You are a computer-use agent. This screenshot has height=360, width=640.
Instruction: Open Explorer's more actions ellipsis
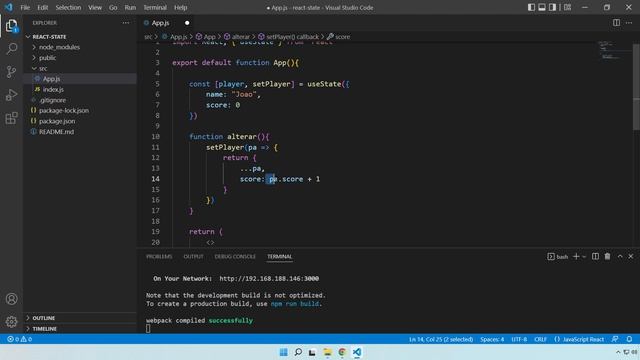coord(126,23)
